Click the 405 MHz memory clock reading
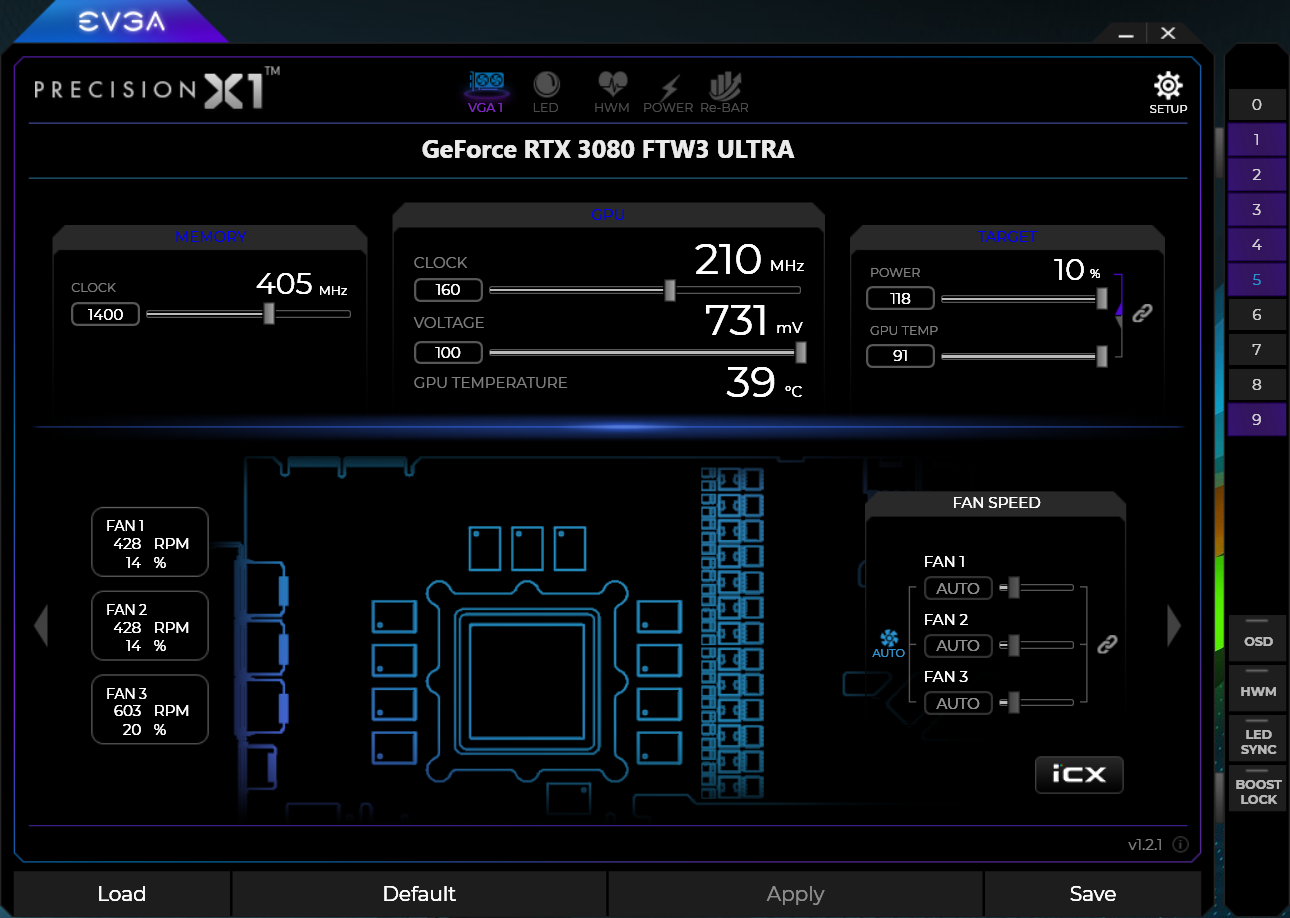Viewport: 1290px width, 918px height. [301, 285]
